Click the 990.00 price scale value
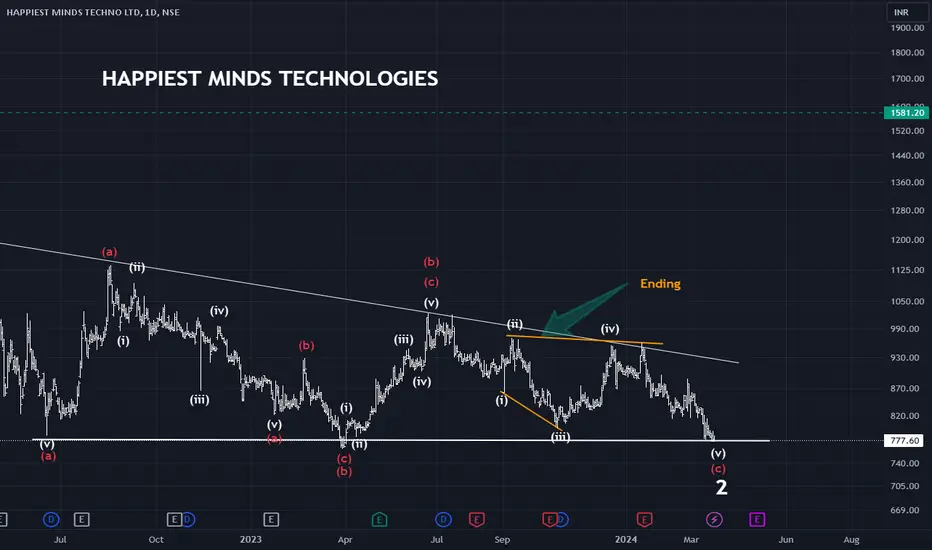This screenshot has width=932, height=550. tap(905, 329)
